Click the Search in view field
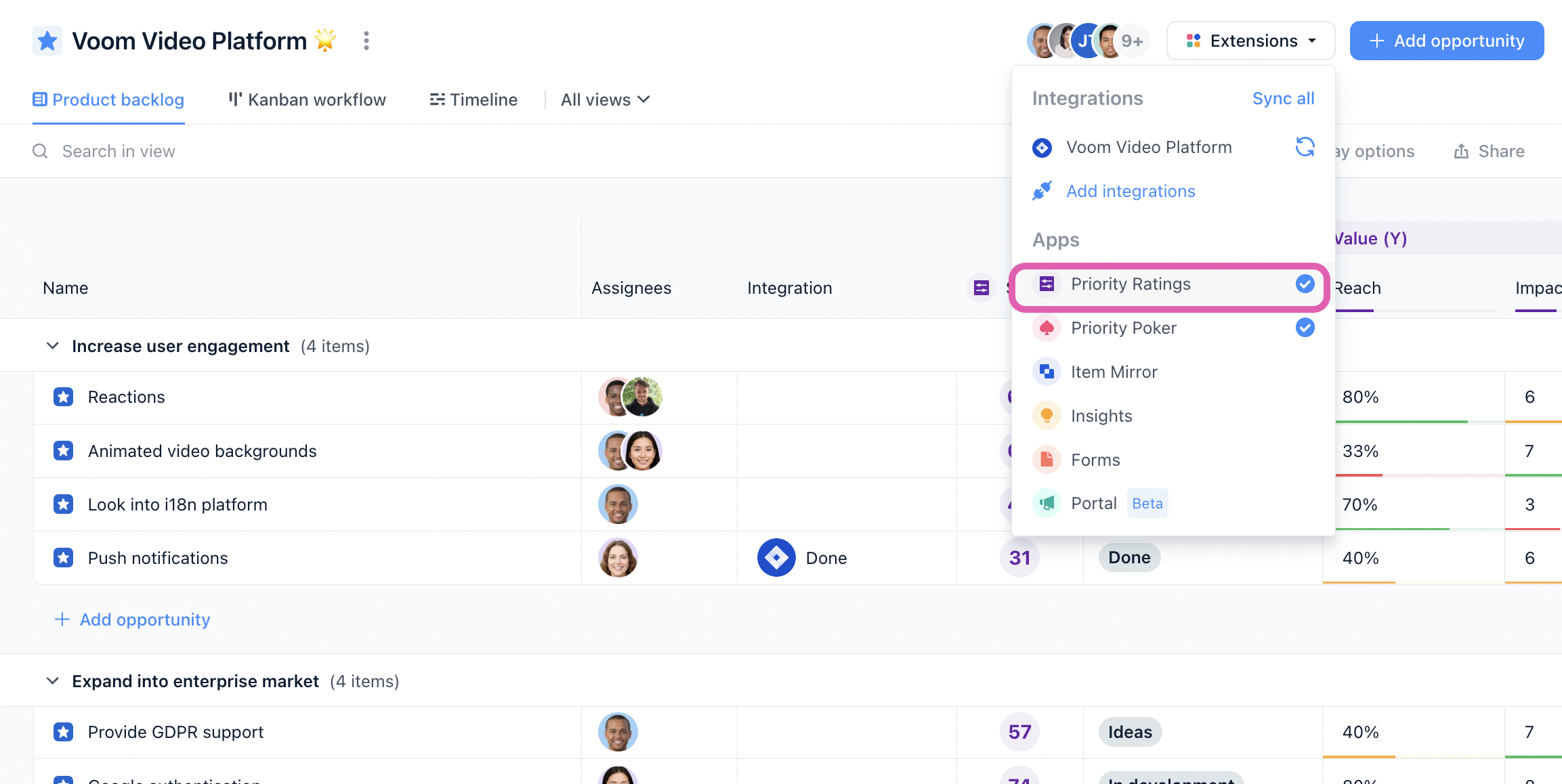This screenshot has width=1562, height=784. (118, 151)
